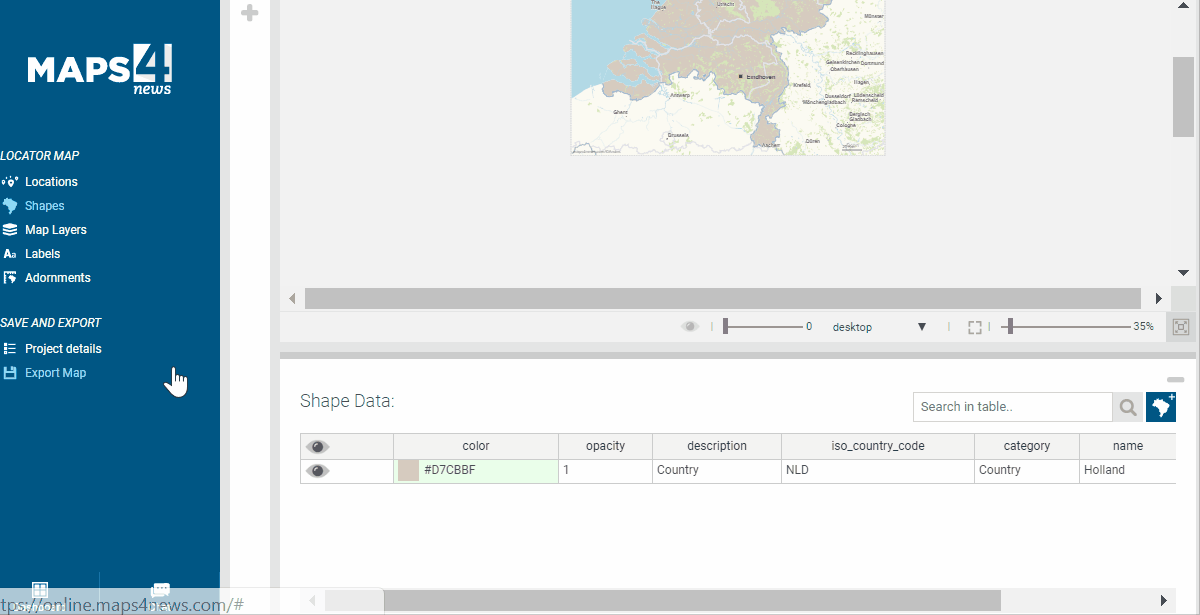Click the iso_country_code column header
This screenshot has height=615, width=1200.
[878, 446]
